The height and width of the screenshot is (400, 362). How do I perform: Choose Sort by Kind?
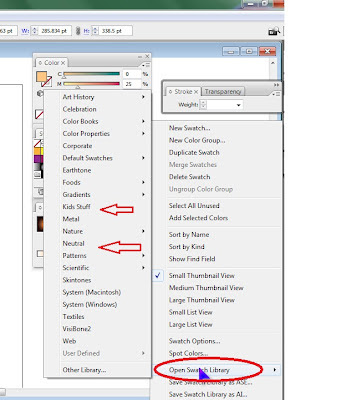217,247
